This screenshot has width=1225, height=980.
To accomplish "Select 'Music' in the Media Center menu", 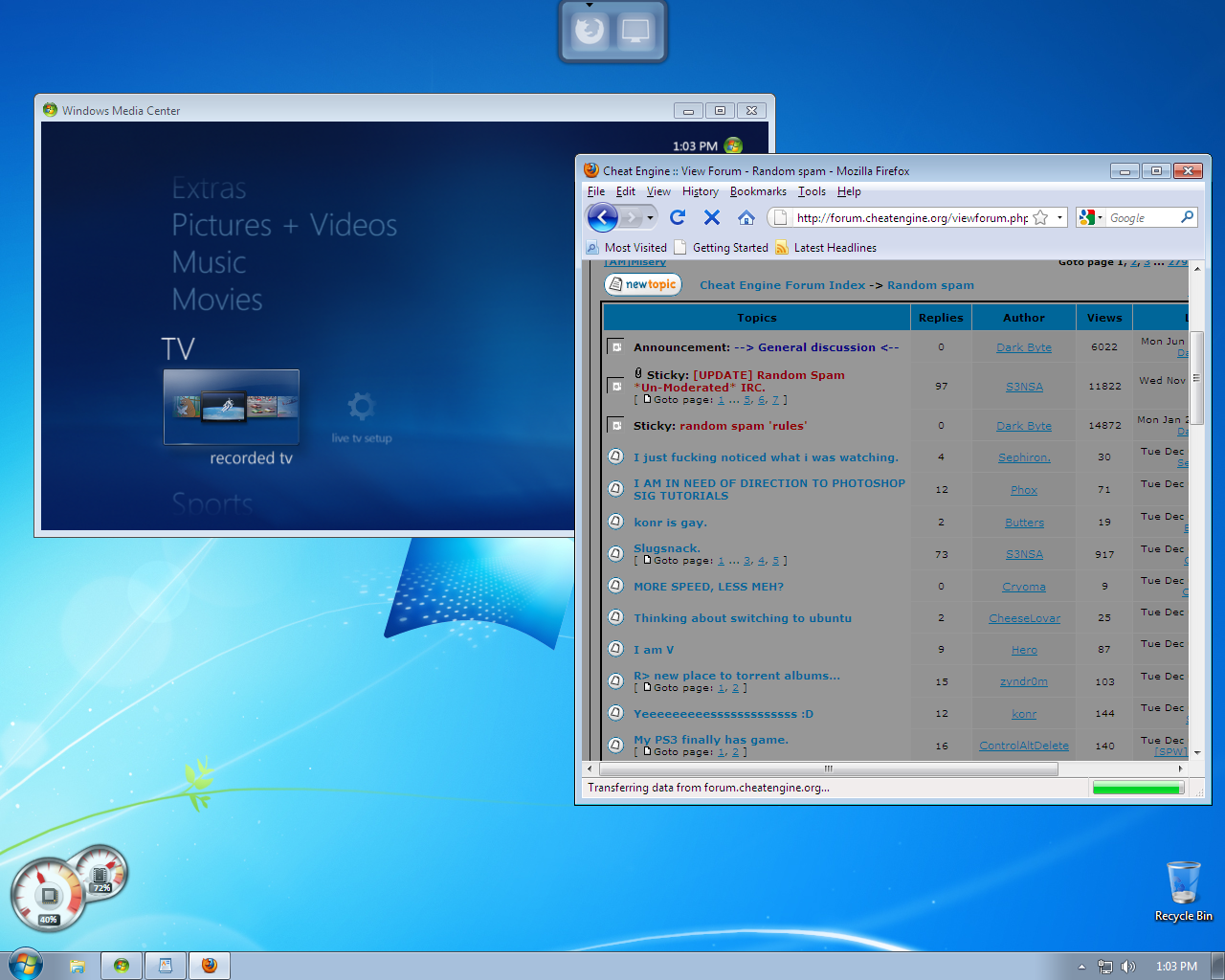I will pos(209,262).
